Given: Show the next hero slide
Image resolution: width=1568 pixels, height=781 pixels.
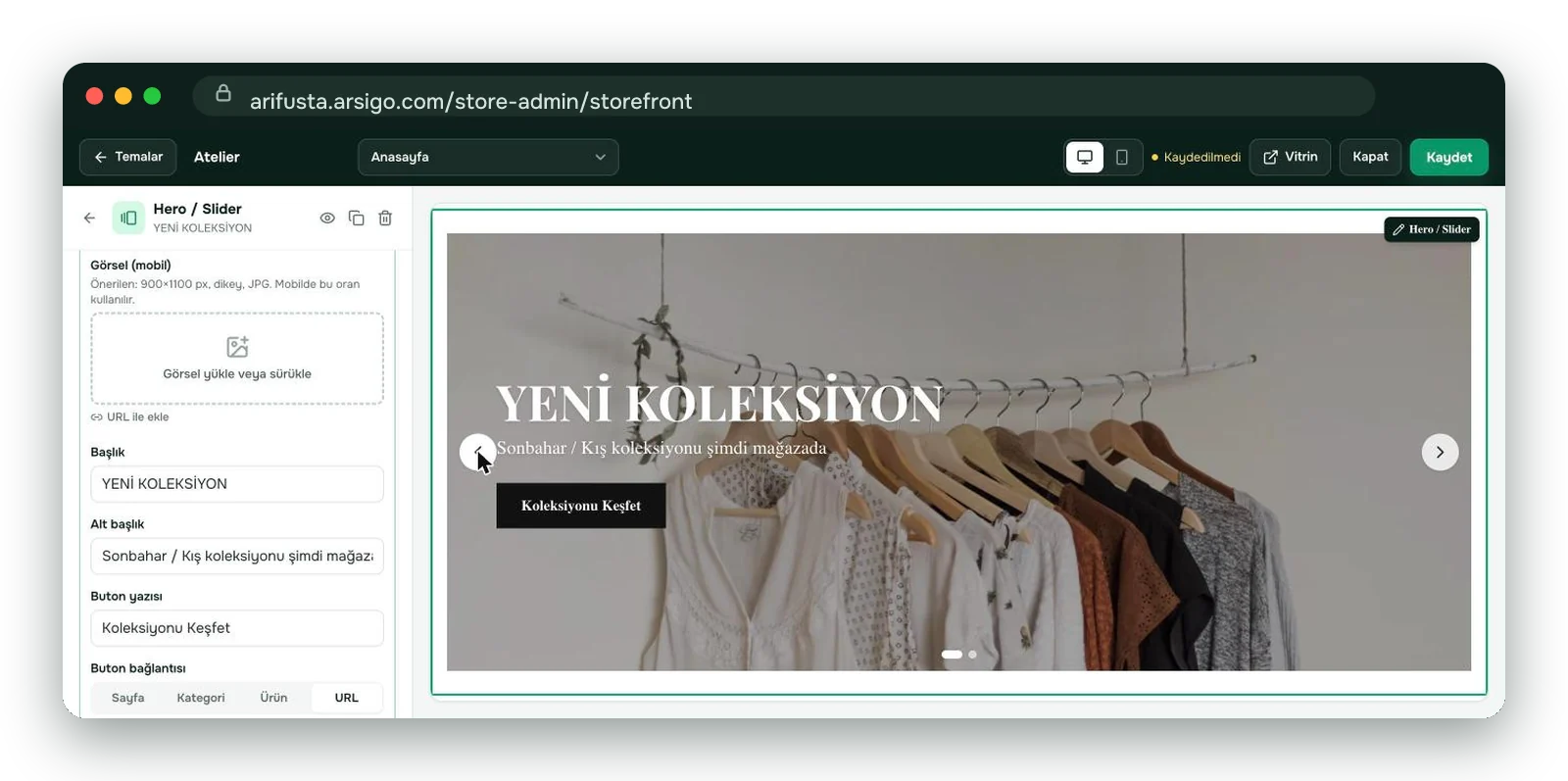Looking at the screenshot, I should pyautogui.click(x=1440, y=452).
